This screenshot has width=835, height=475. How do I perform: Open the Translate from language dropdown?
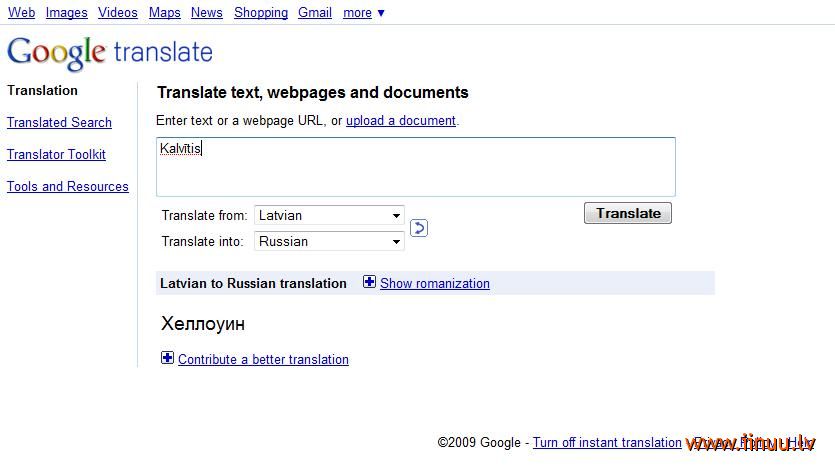(x=329, y=215)
